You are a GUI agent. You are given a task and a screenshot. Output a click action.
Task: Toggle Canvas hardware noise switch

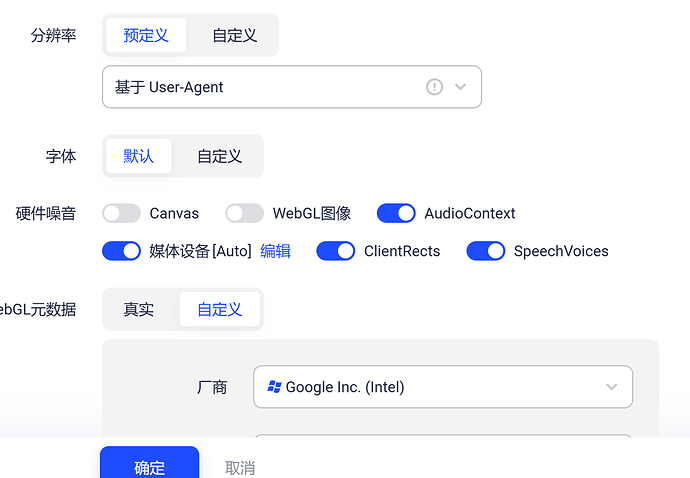[x=121, y=213]
